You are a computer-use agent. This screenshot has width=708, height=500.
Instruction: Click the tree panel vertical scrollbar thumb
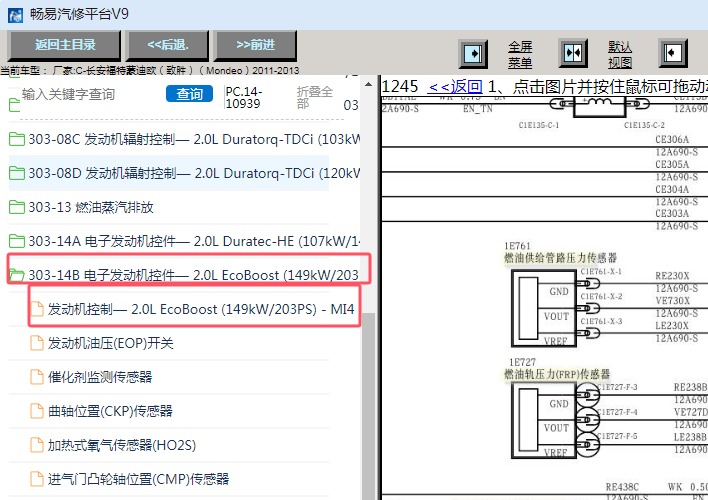(368, 406)
